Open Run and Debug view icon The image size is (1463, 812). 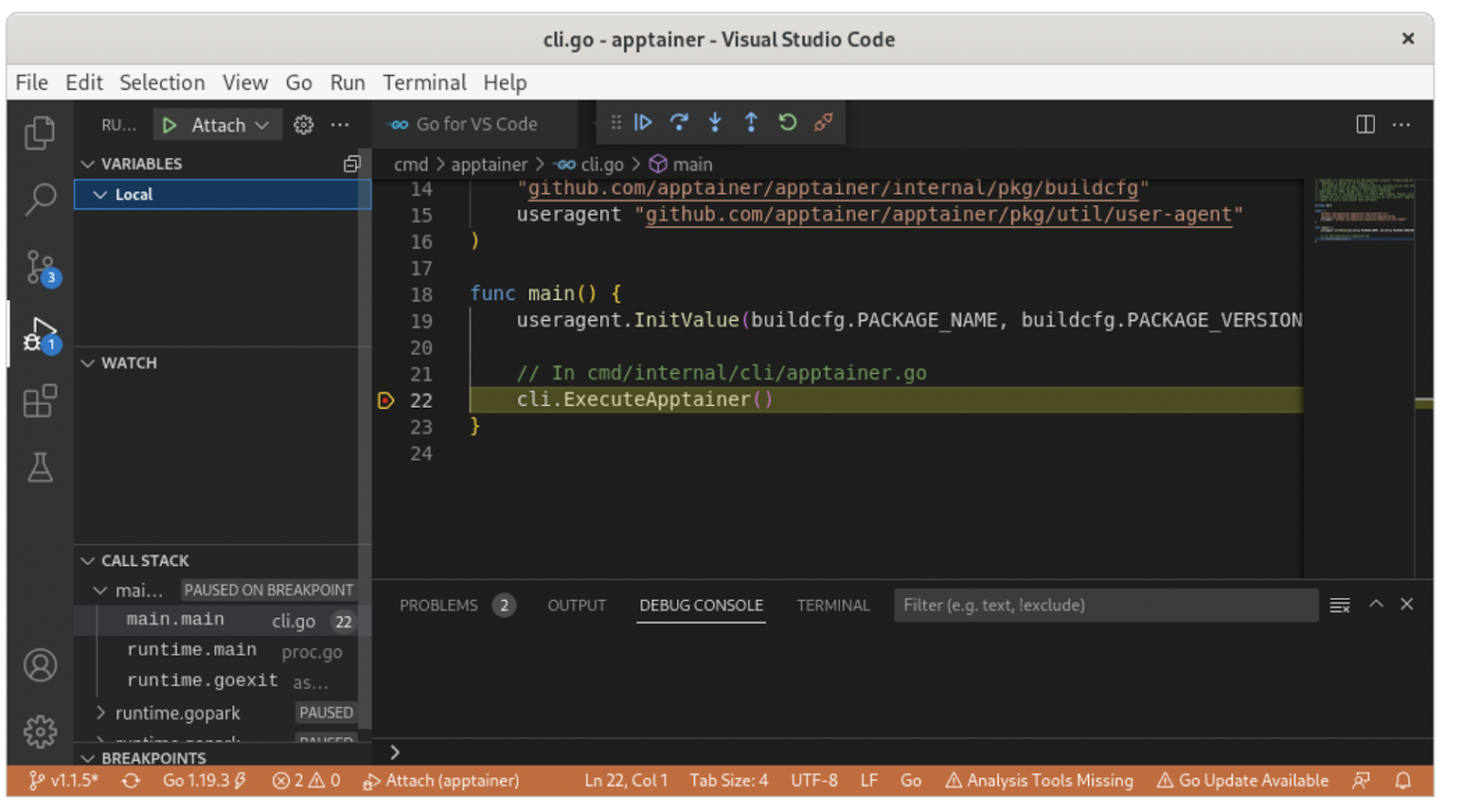coord(41,335)
